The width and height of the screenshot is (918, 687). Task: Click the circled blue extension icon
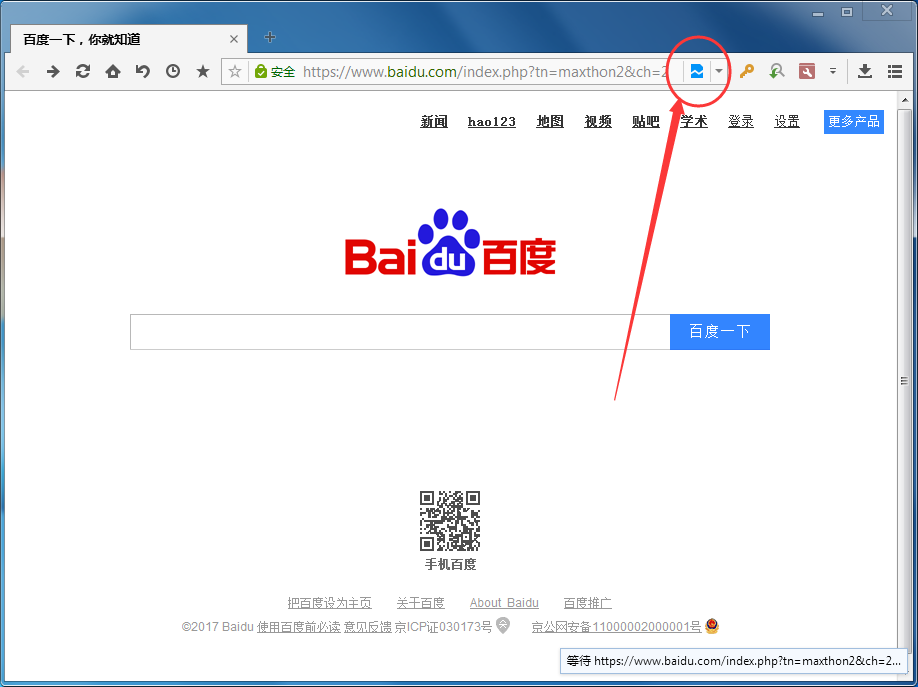(696, 71)
